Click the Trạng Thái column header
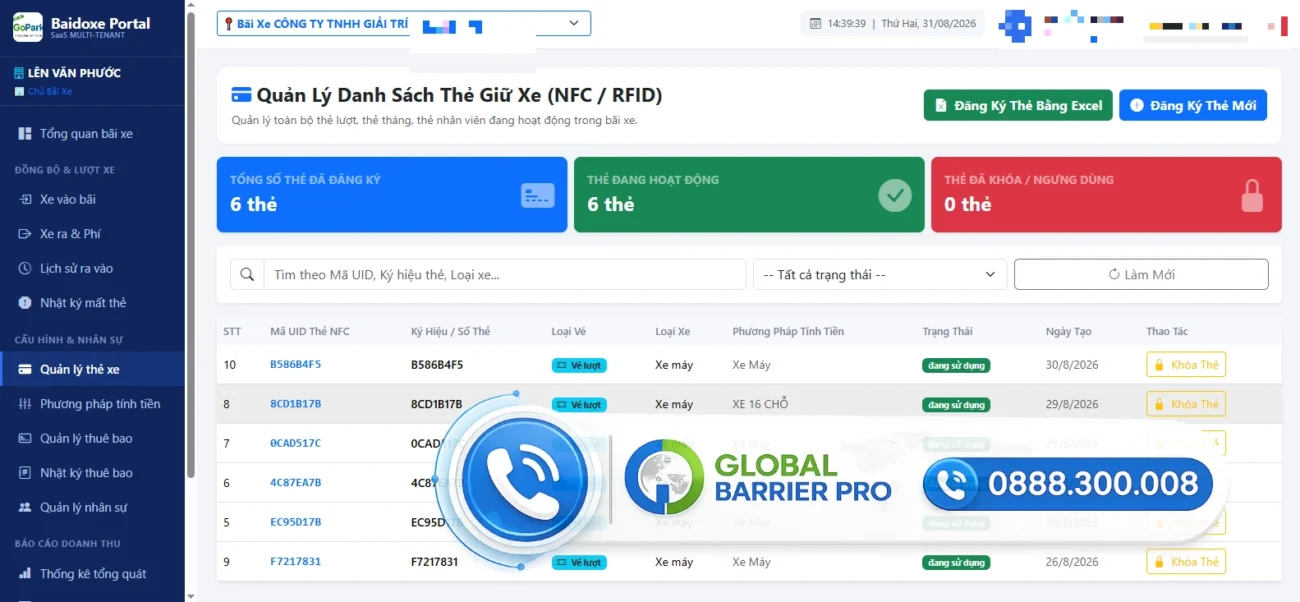 point(947,331)
